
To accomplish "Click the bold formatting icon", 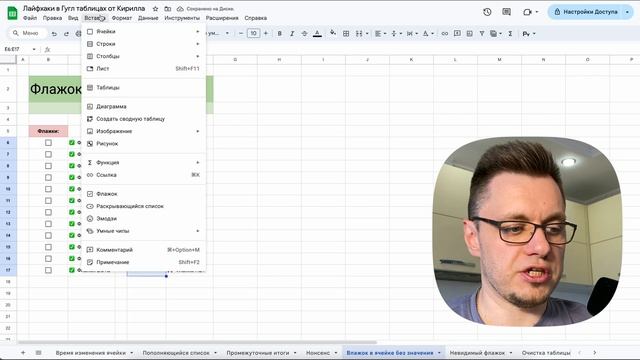I will coord(280,33).
